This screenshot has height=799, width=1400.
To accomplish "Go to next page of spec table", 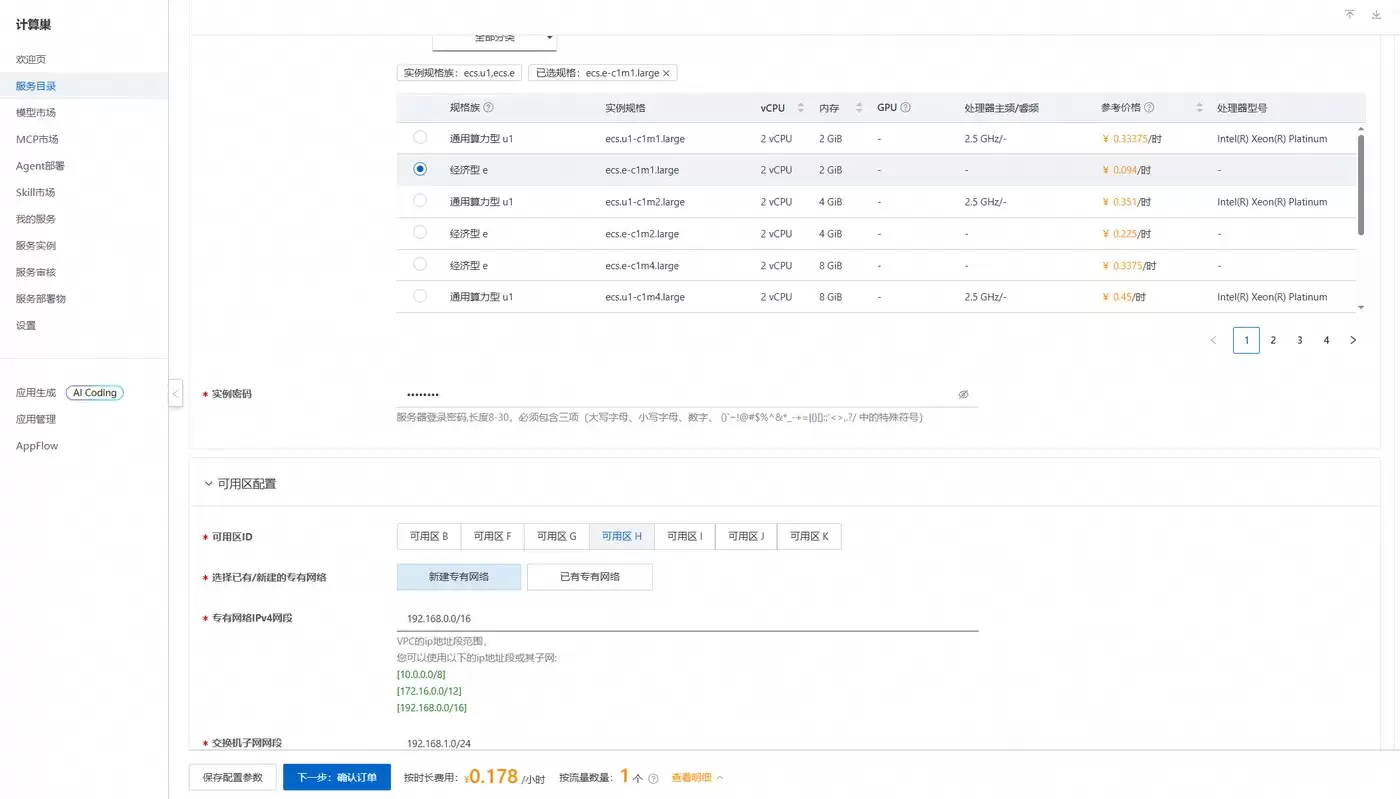I will tap(1353, 340).
